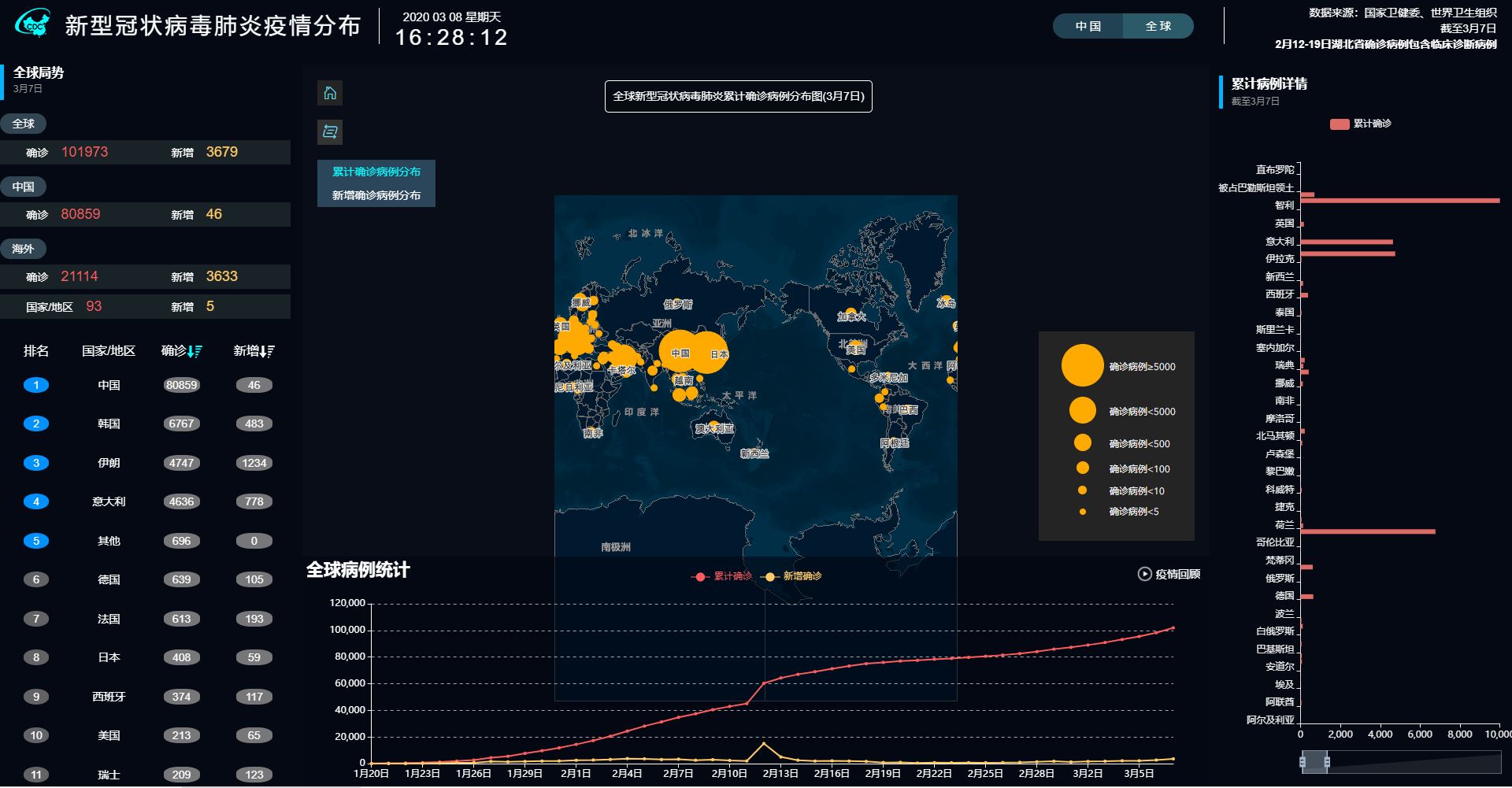
Task: Click the 海外 label button
Action: click(23, 249)
